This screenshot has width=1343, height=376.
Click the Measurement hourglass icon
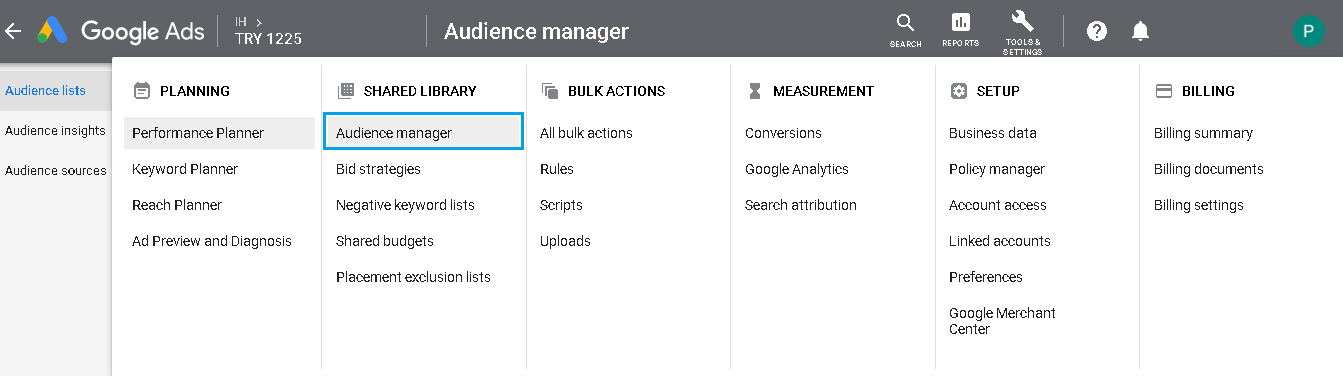(755, 91)
